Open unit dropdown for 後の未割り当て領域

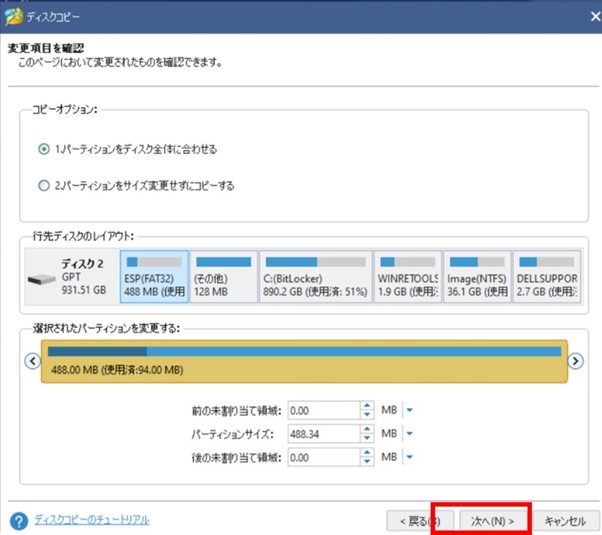pyautogui.click(x=409, y=457)
